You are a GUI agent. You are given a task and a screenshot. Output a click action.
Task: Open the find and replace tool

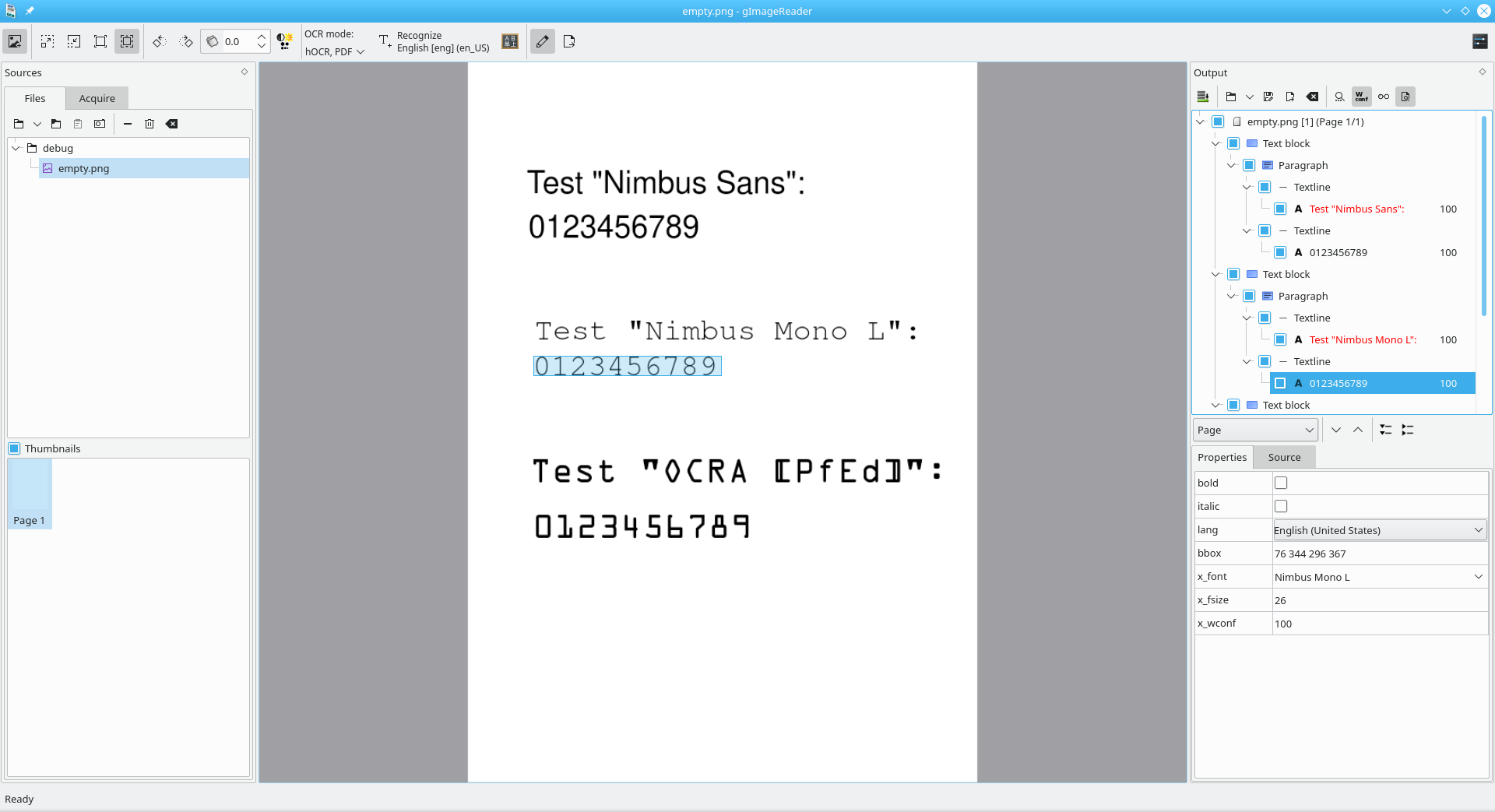click(1338, 96)
